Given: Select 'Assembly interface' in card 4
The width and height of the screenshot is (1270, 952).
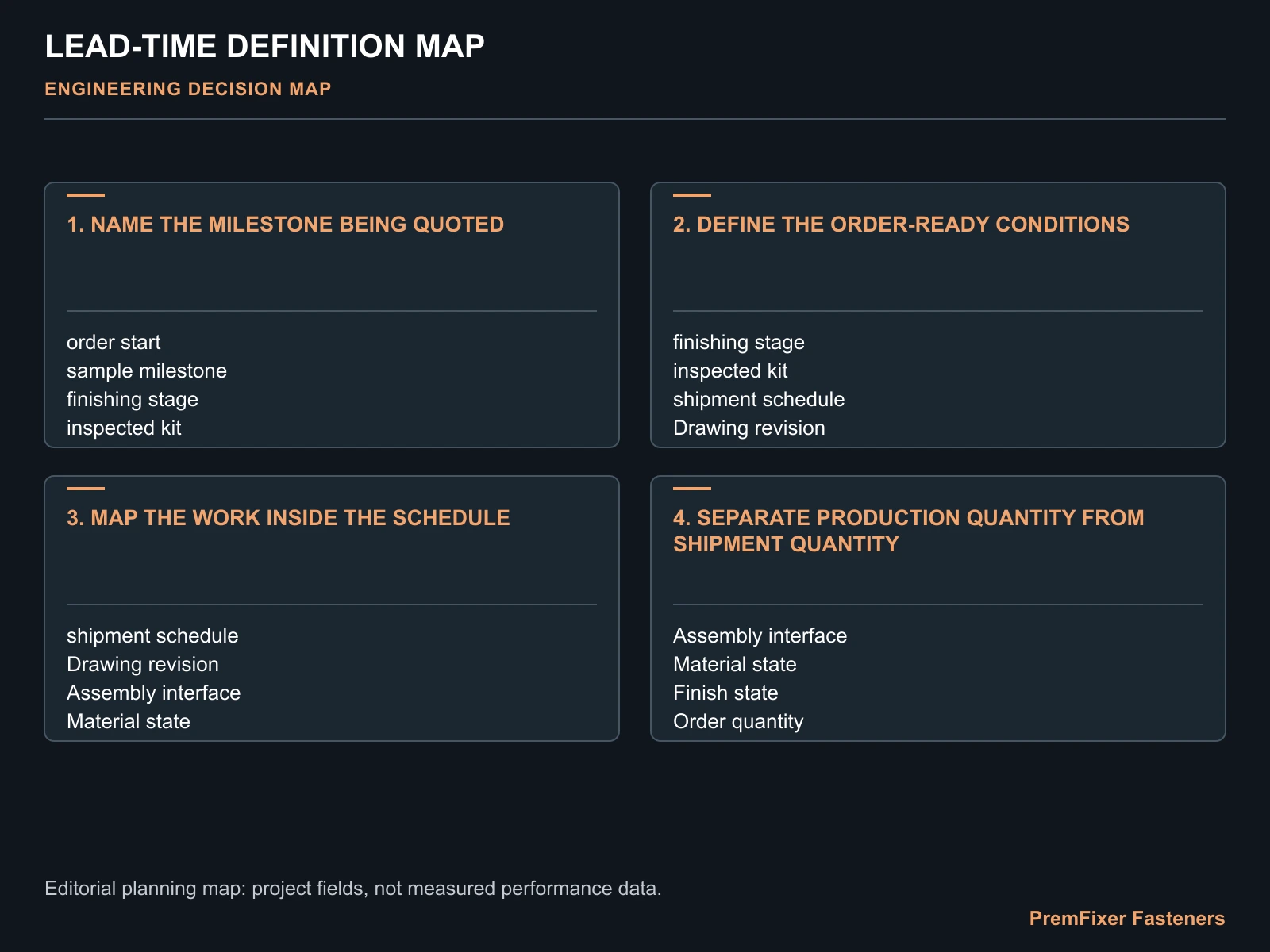Looking at the screenshot, I should coord(760,635).
